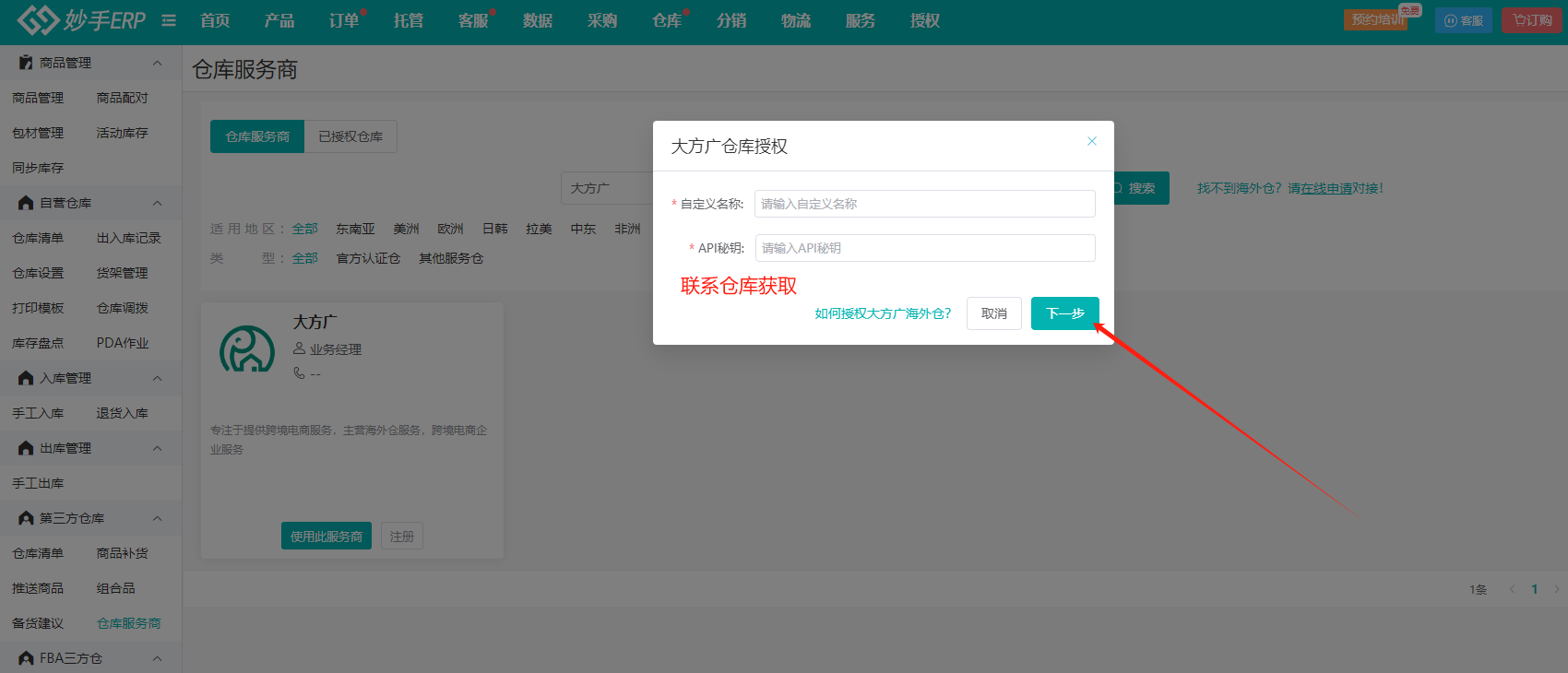Focus the API秘钥 input field

click(925, 248)
